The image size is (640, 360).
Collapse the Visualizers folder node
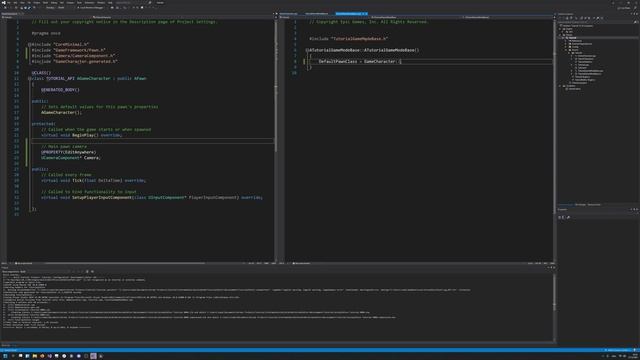click(x=560, y=86)
